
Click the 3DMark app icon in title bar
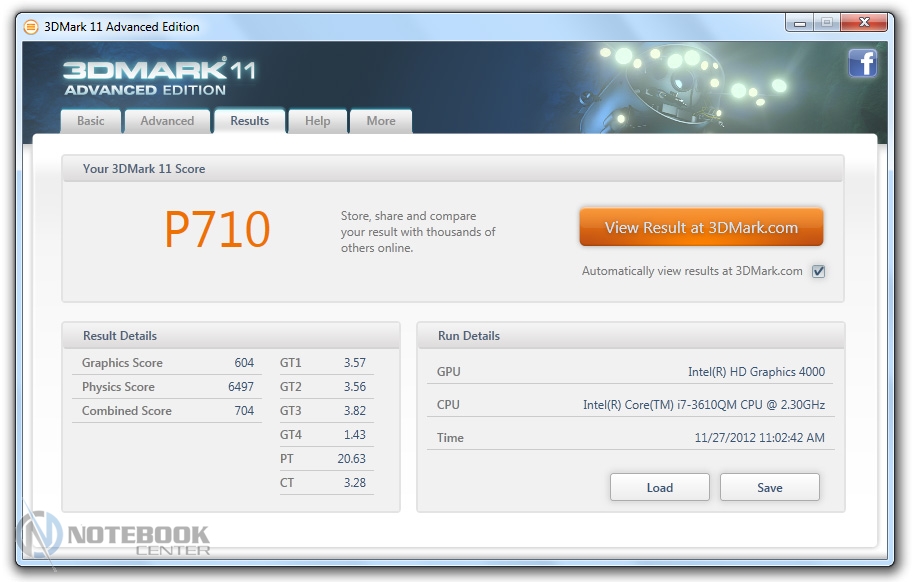click(x=31, y=26)
